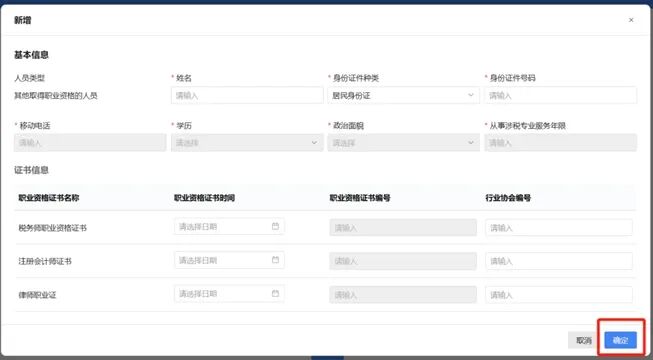The height and width of the screenshot is (360, 653).
Task: Click the 取消 button
Action: pos(584,340)
